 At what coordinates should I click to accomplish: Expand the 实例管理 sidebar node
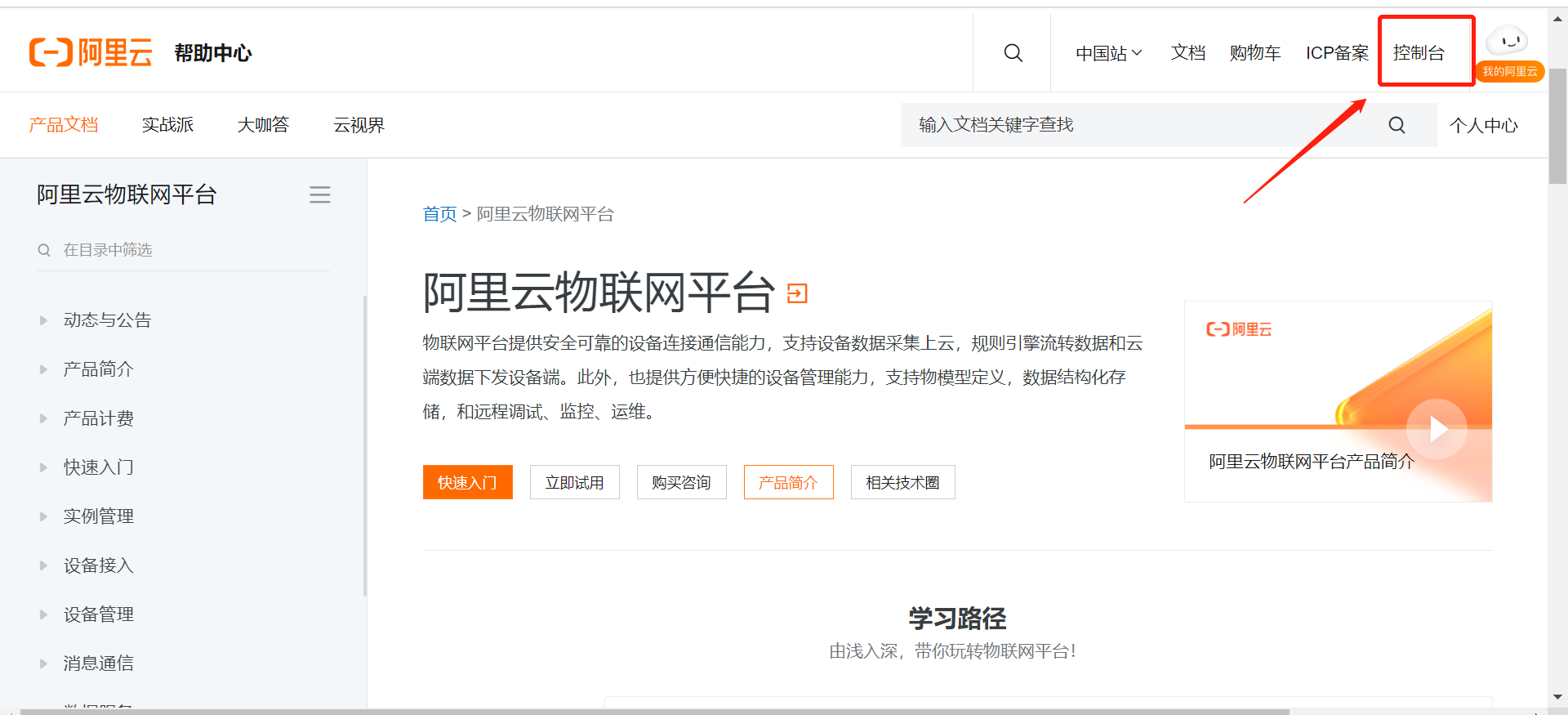click(x=43, y=516)
